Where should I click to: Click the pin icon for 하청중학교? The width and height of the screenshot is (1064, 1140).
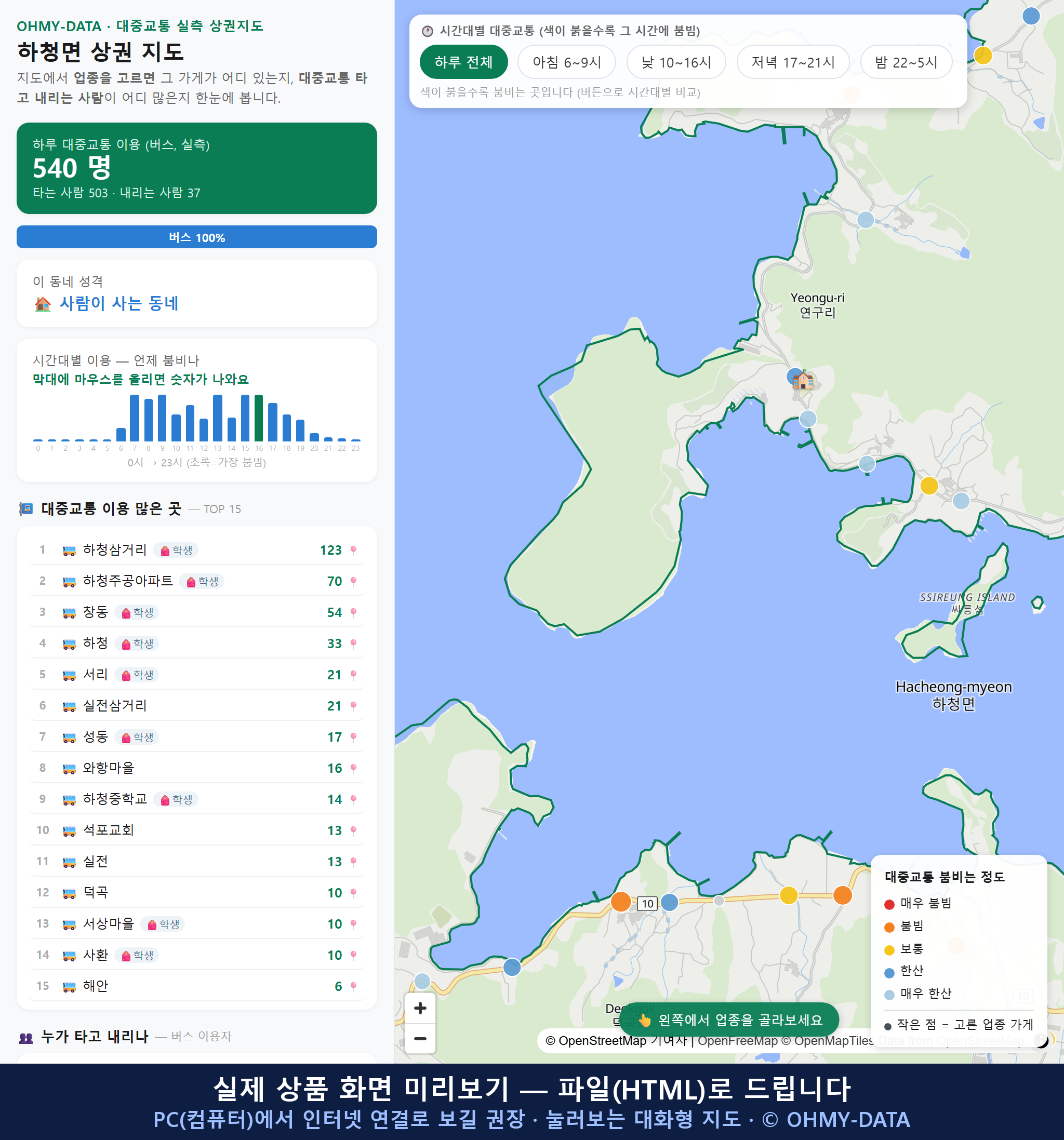353,799
